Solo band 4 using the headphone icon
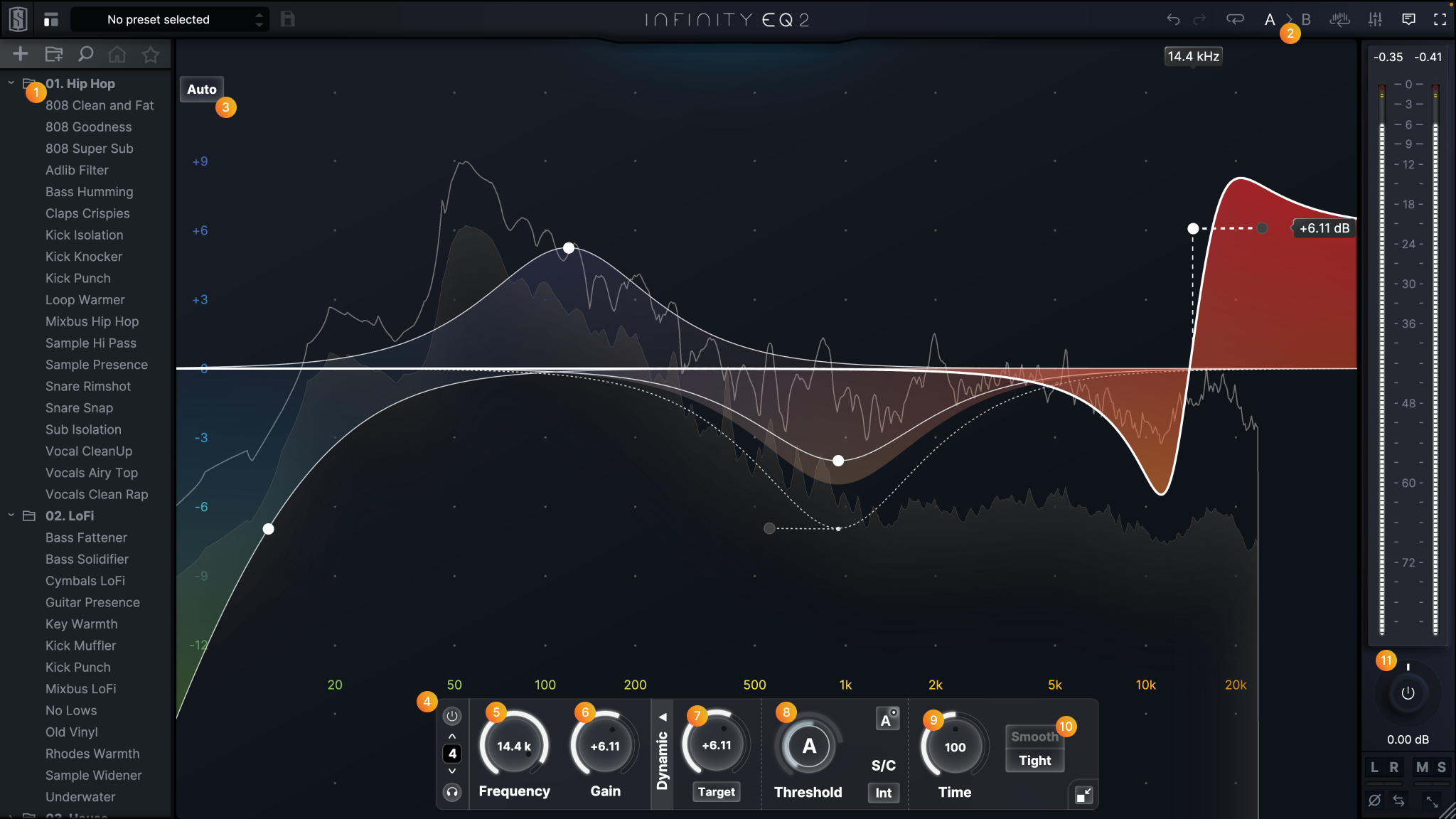1456x819 pixels. pos(452,792)
